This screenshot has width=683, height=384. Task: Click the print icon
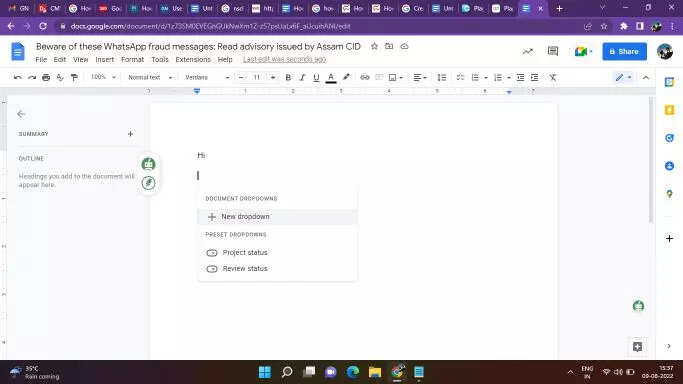point(46,77)
